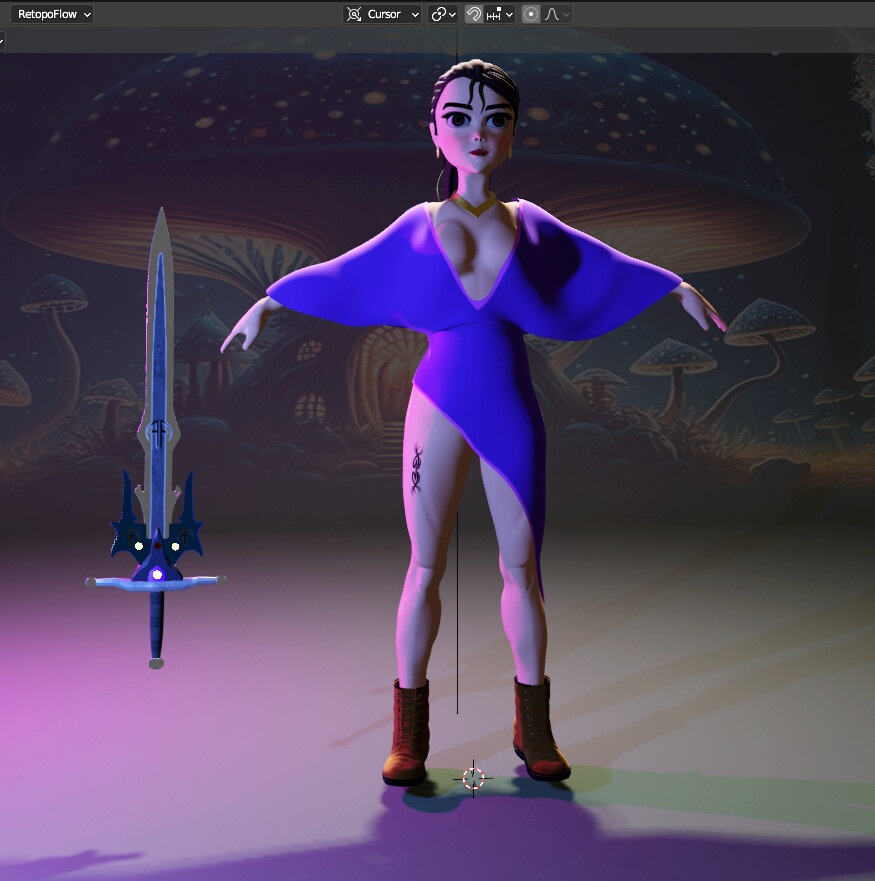Expand the collapsed chevron on the left edge
Screen dimensions: 875x881
coord(3,41)
